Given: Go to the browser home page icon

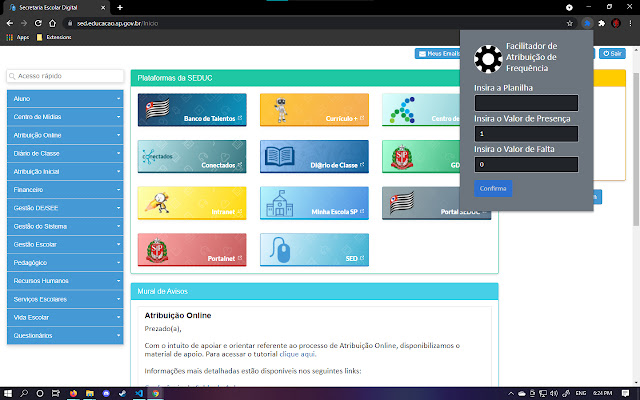Looking at the screenshot, I should [x=52, y=23].
